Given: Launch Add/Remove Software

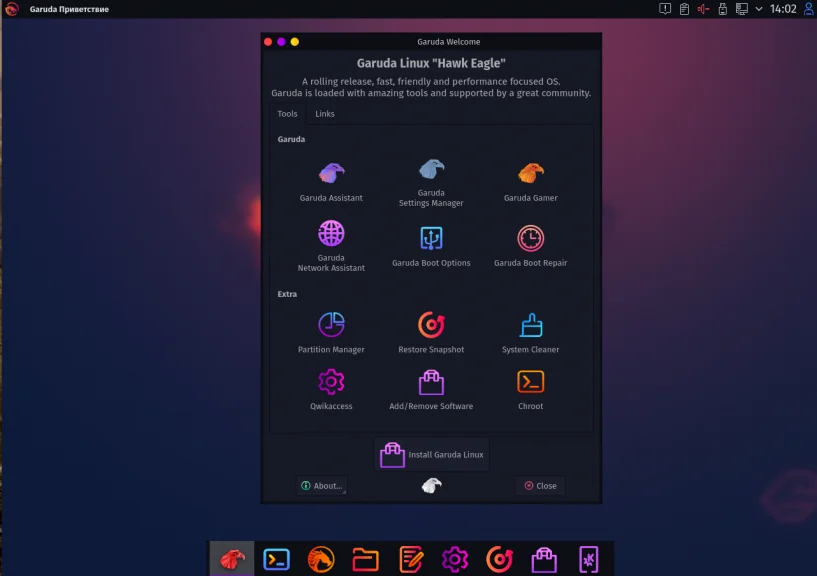Looking at the screenshot, I should click(430, 384).
